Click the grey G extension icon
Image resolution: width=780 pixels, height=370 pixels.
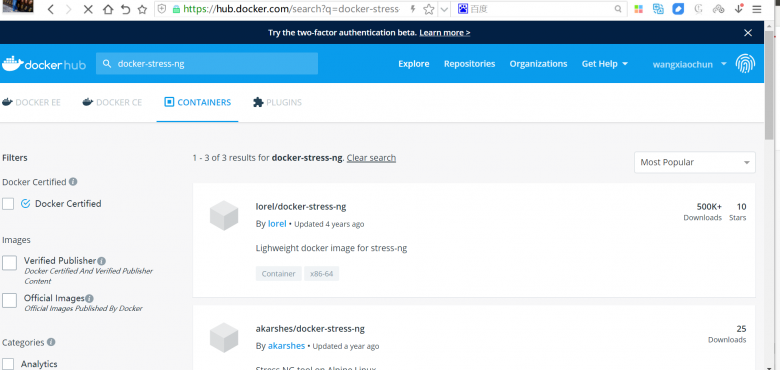(698, 9)
